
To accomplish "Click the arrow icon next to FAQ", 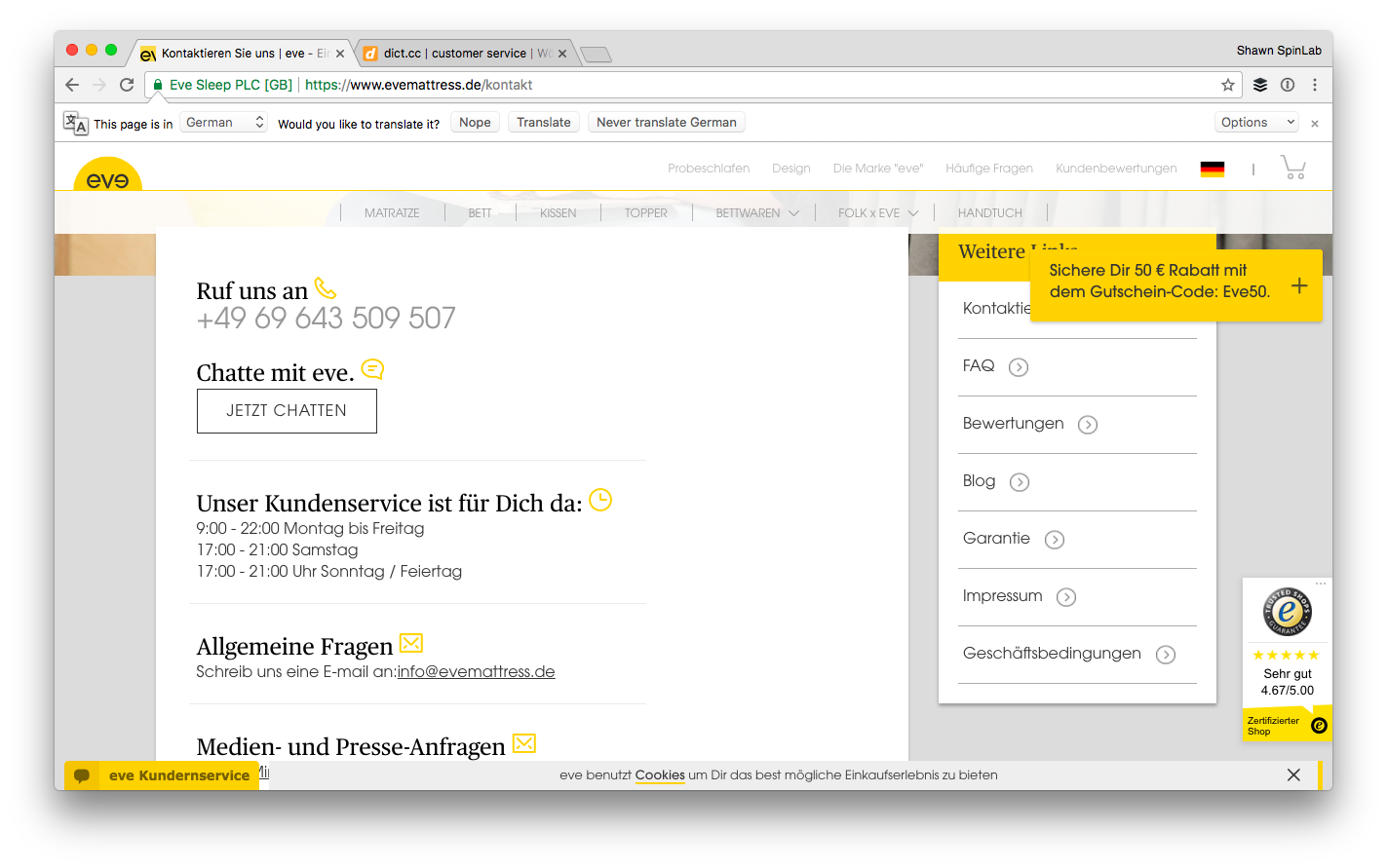I will (x=1019, y=367).
